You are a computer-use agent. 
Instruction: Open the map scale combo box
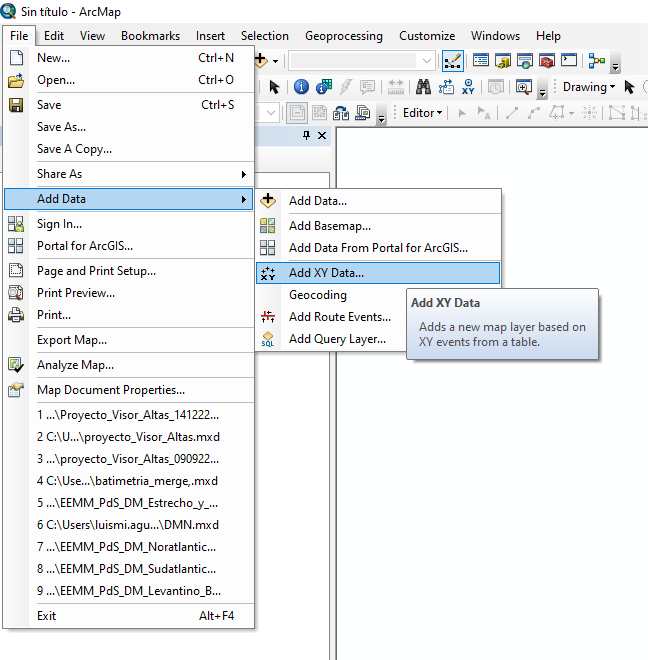pos(362,61)
